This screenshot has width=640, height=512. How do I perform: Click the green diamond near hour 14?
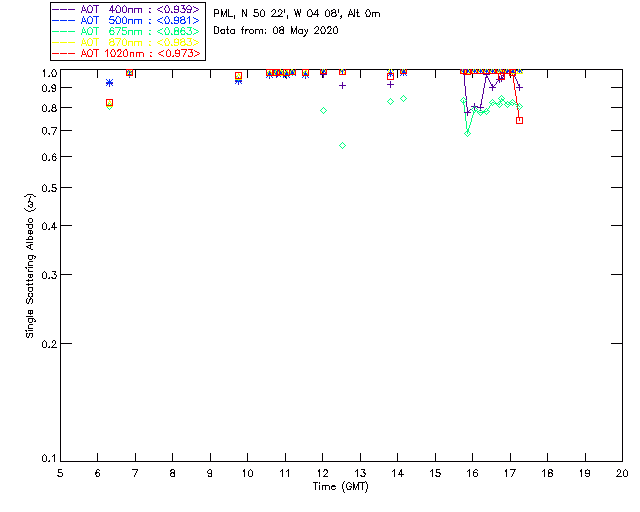coord(403,98)
